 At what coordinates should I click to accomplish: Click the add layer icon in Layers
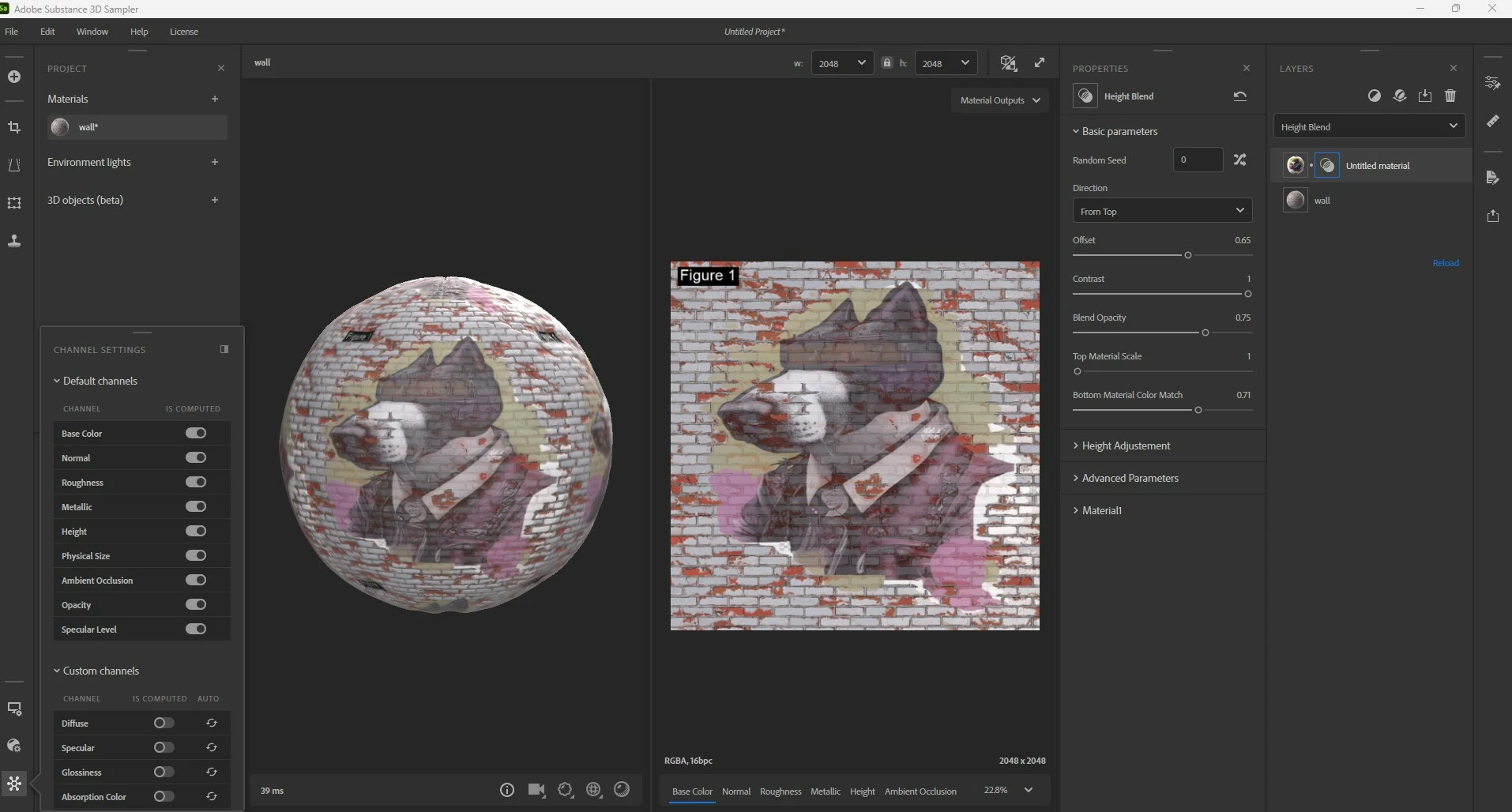pyautogui.click(x=1400, y=96)
